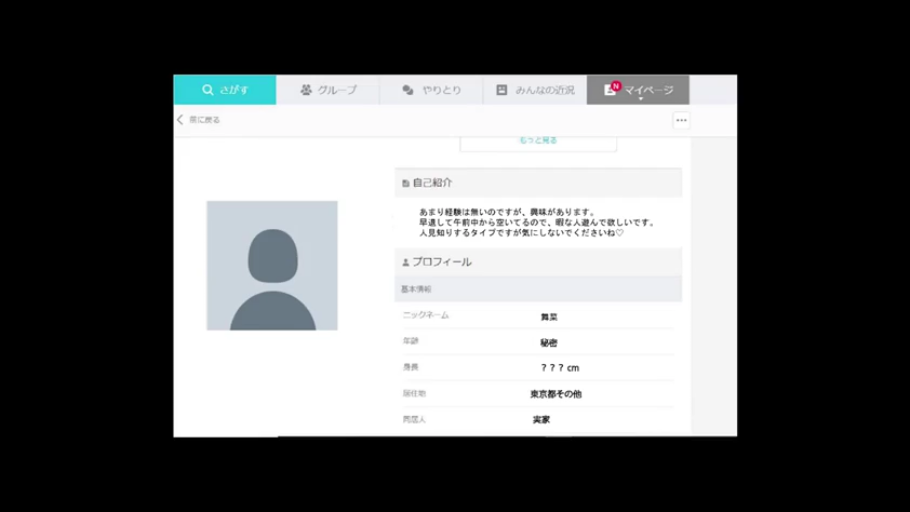Expand the マイページ dropdown arrow
Image resolution: width=910 pixels, height=512 pixels.
tap(641, 99)
